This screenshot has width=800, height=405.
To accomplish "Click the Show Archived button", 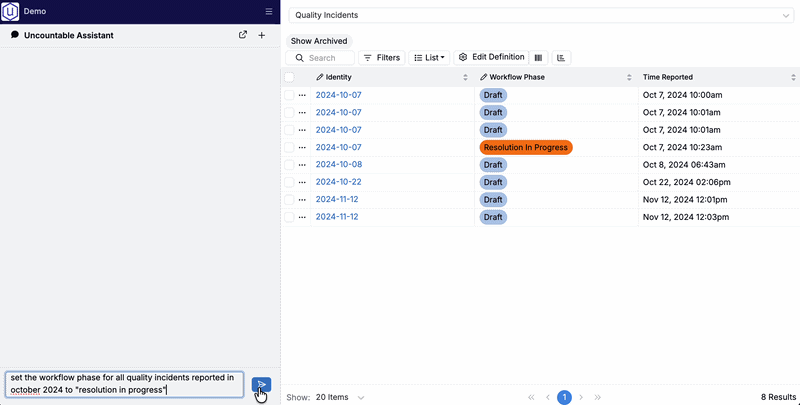I will click(x=319, y=41).
